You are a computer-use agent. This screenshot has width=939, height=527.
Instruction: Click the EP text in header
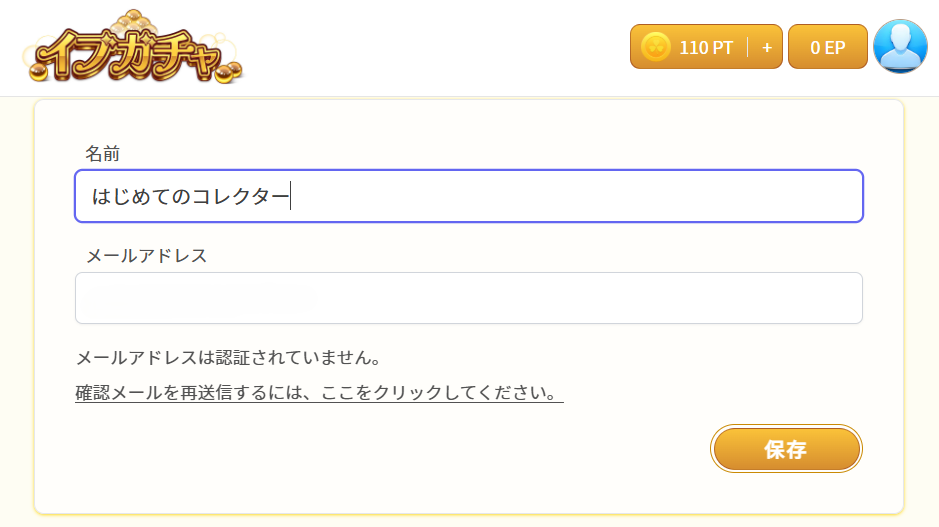835,47
